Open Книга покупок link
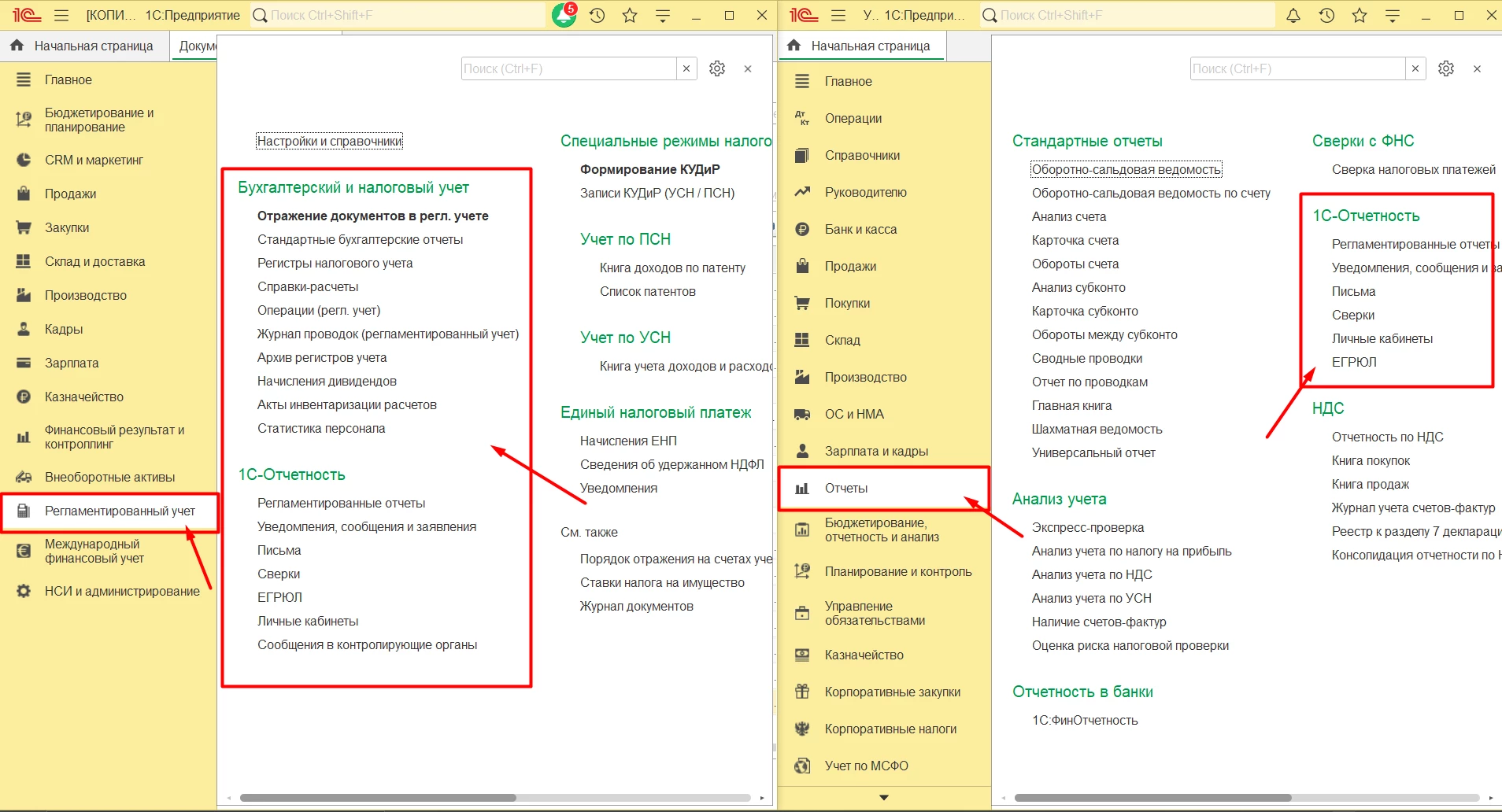The width and height of the screenshot is (1502, 812). pyautogui.click(x=1371, y=460)
